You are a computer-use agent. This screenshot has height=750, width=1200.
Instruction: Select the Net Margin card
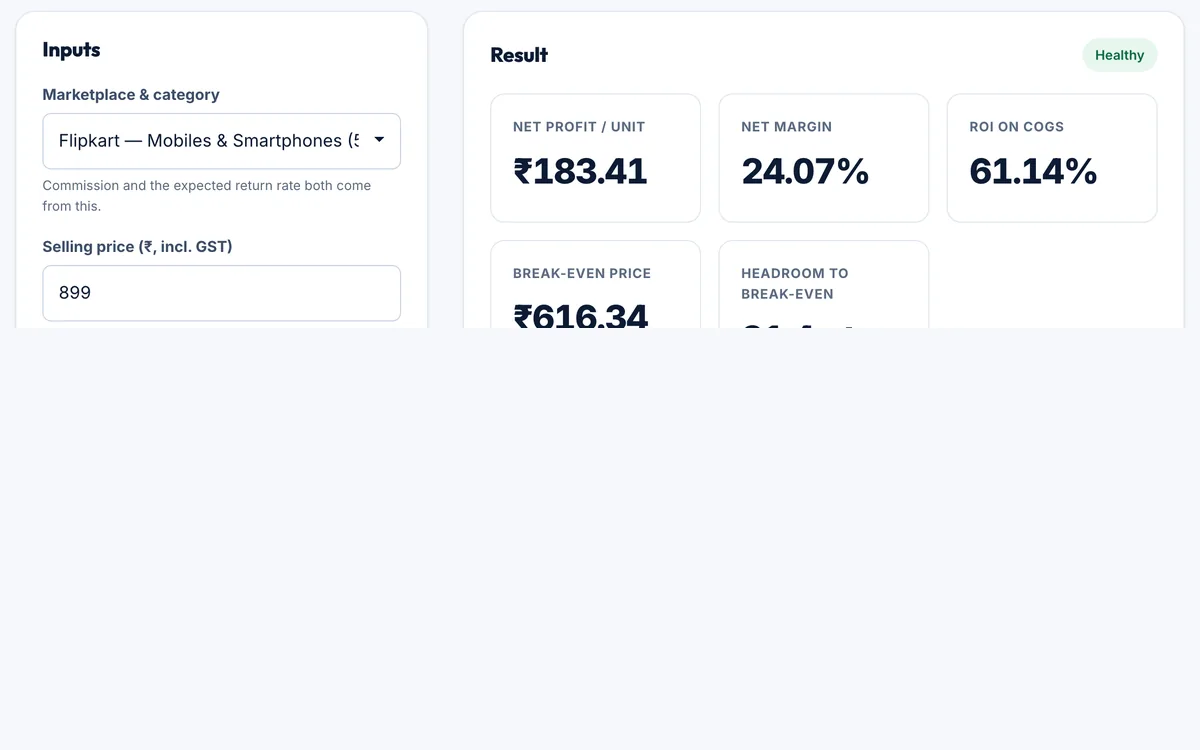823,158
